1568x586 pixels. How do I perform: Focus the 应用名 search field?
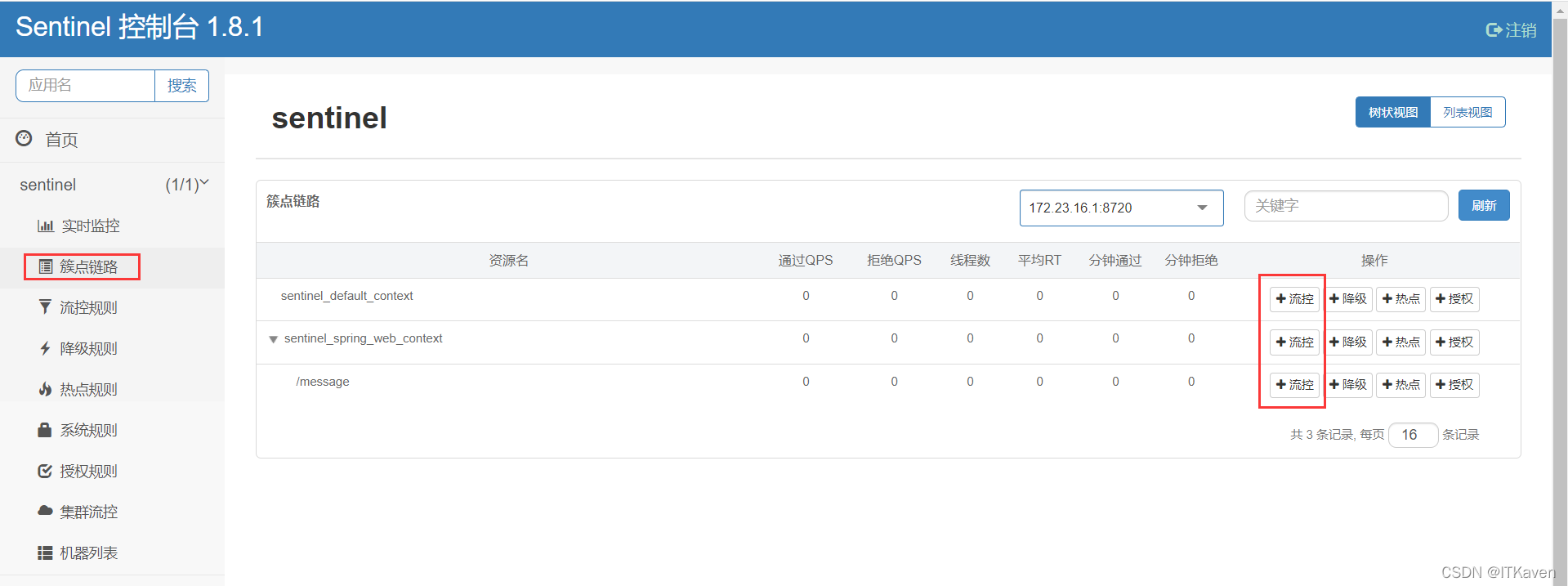(85, 86)
